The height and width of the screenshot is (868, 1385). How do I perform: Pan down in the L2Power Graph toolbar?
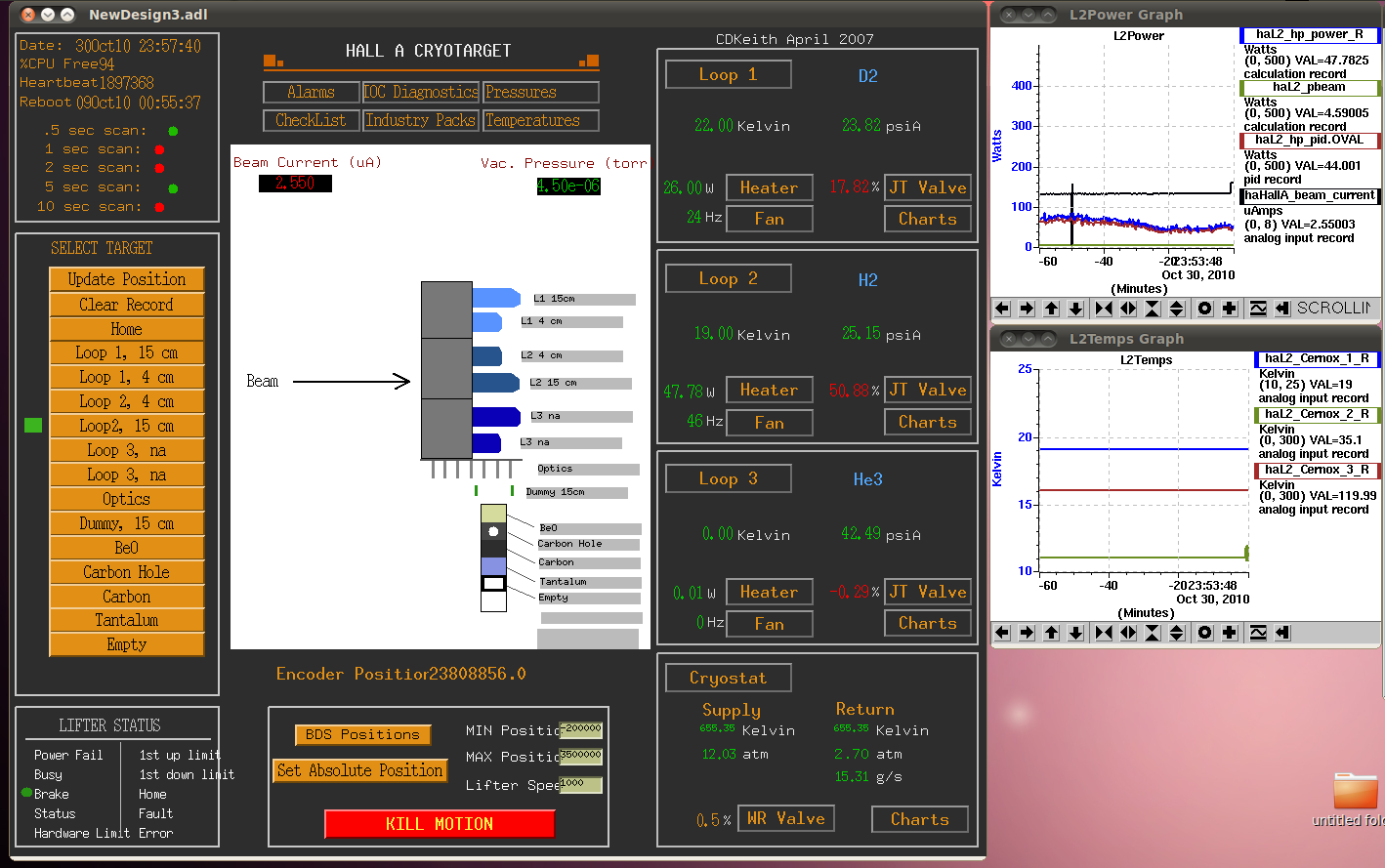pyautogui.click(x=1075, y=309)
